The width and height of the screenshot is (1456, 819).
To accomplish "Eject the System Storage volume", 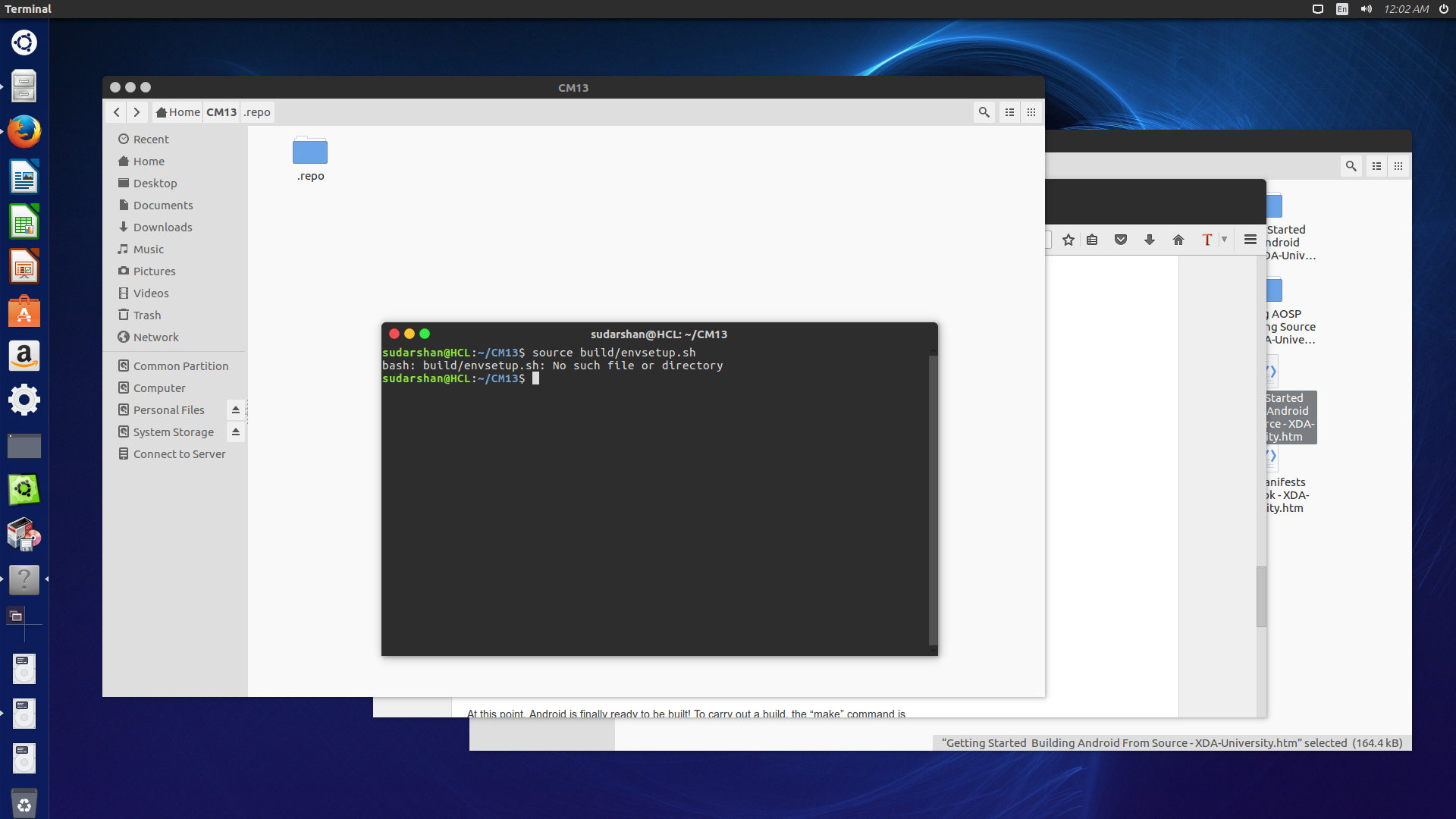I will point(236,431).
